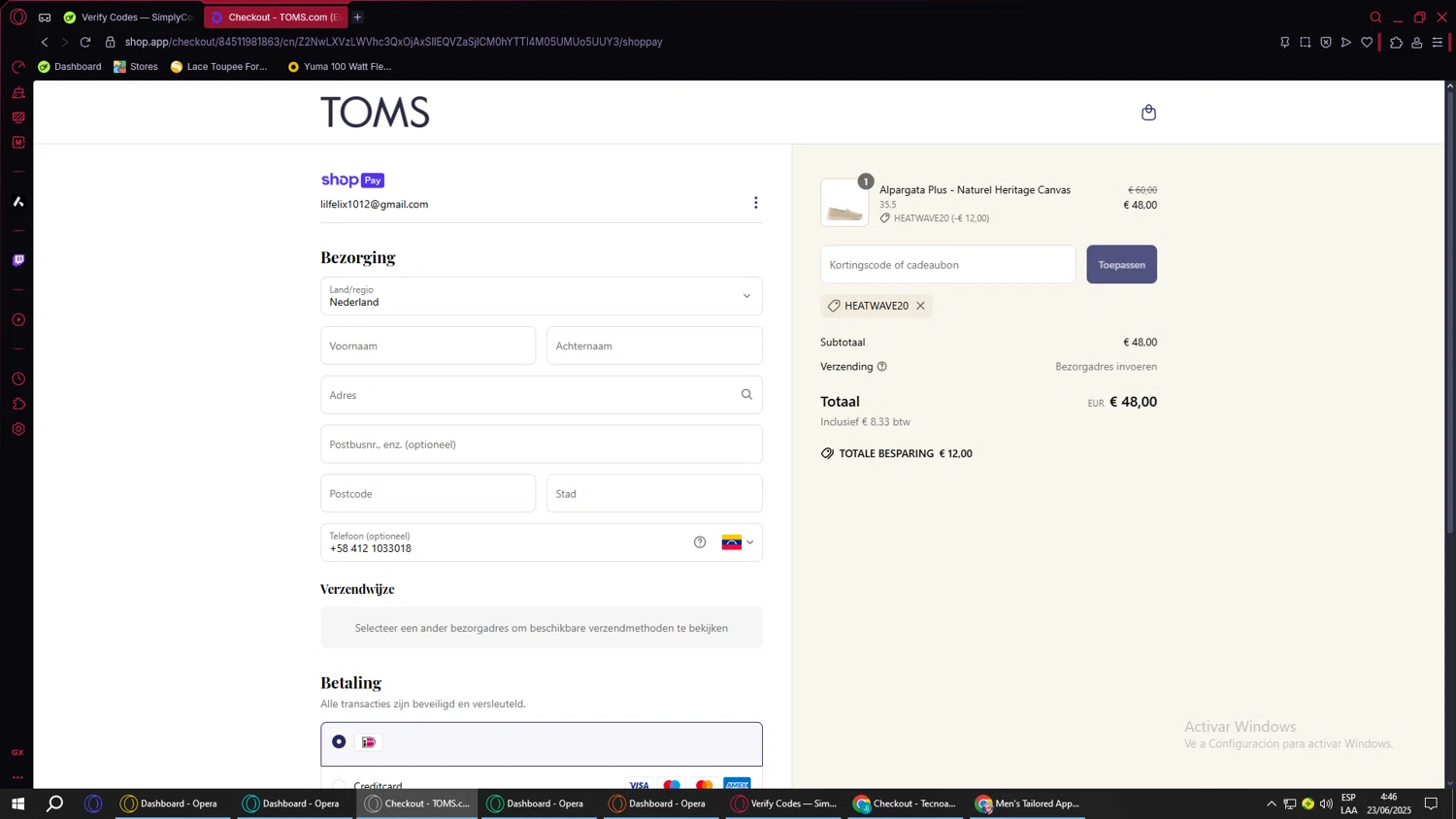Screen dimensions: 1456x819
Task: Go back to previous page
Action: click(45, 42)
